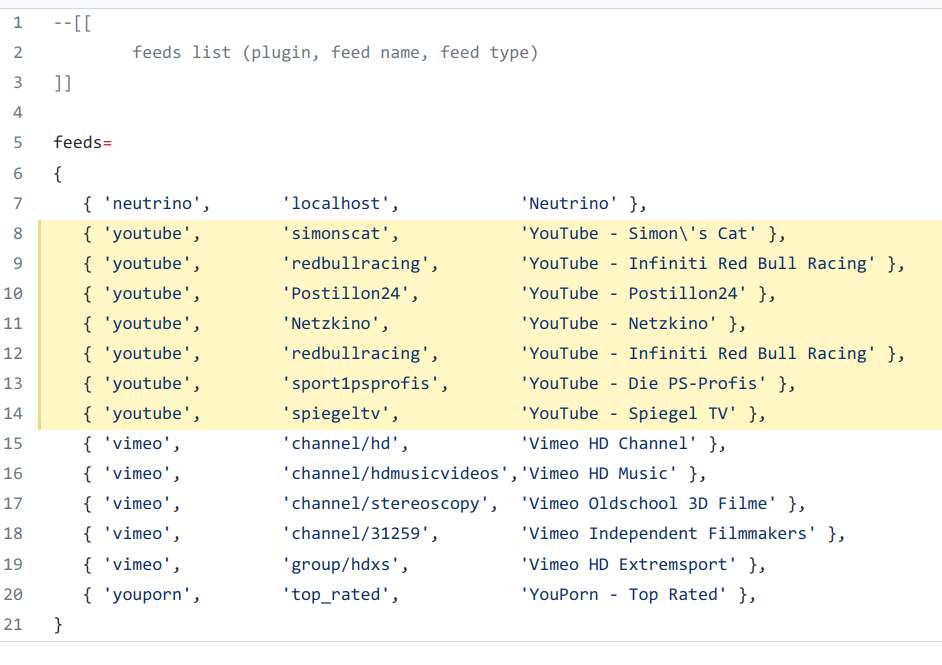The image size is (942, 665).
Task: Select line number 8 in the gutter
Action: [x=18, y=233]
